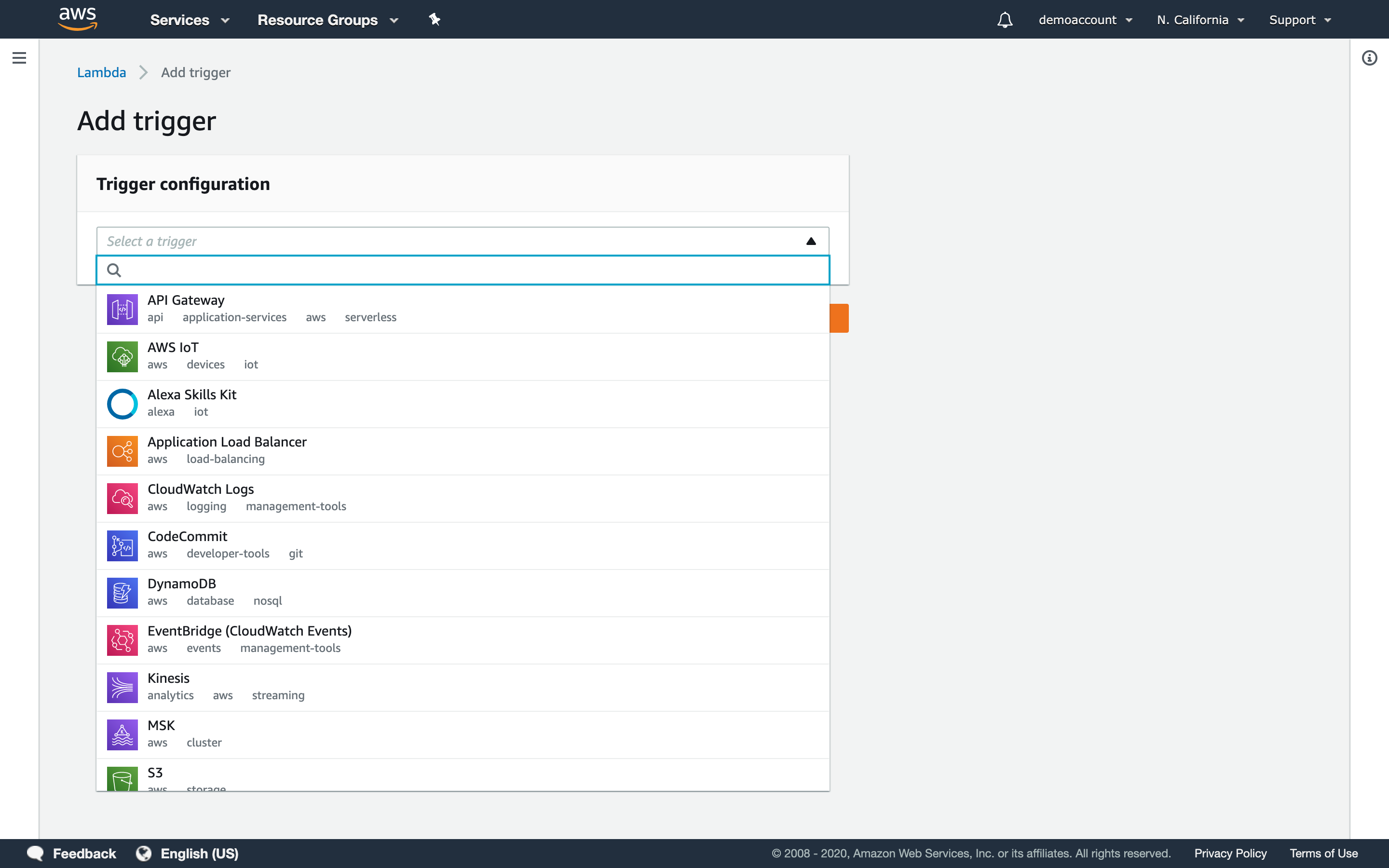Click the pin shortcuts icon
This screenshot has width=1389, height=868.
[435, 19]
